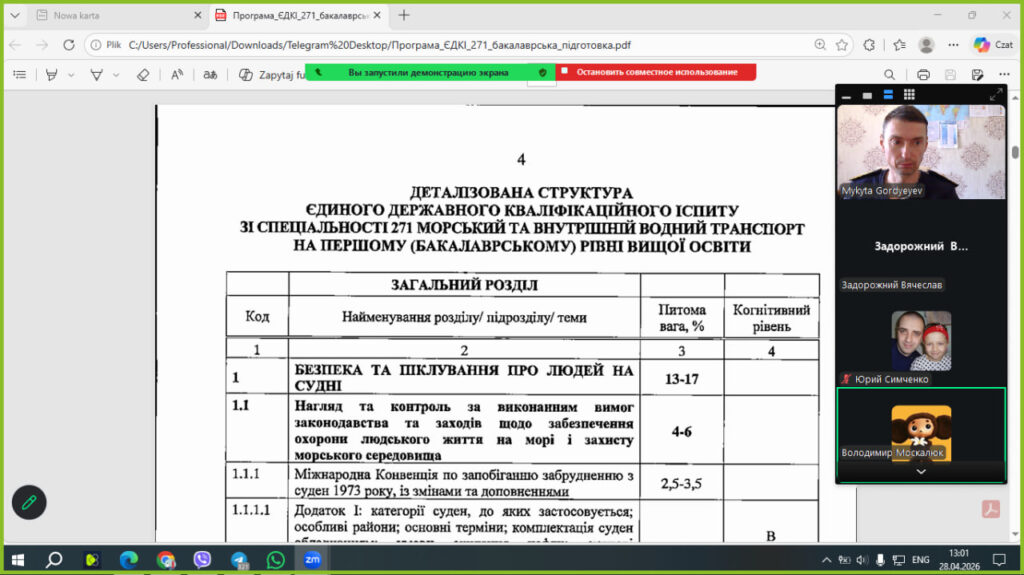Open Google Chrome from taskbar
This screenshot has width=1024, height=575.
tap(166, 560)
